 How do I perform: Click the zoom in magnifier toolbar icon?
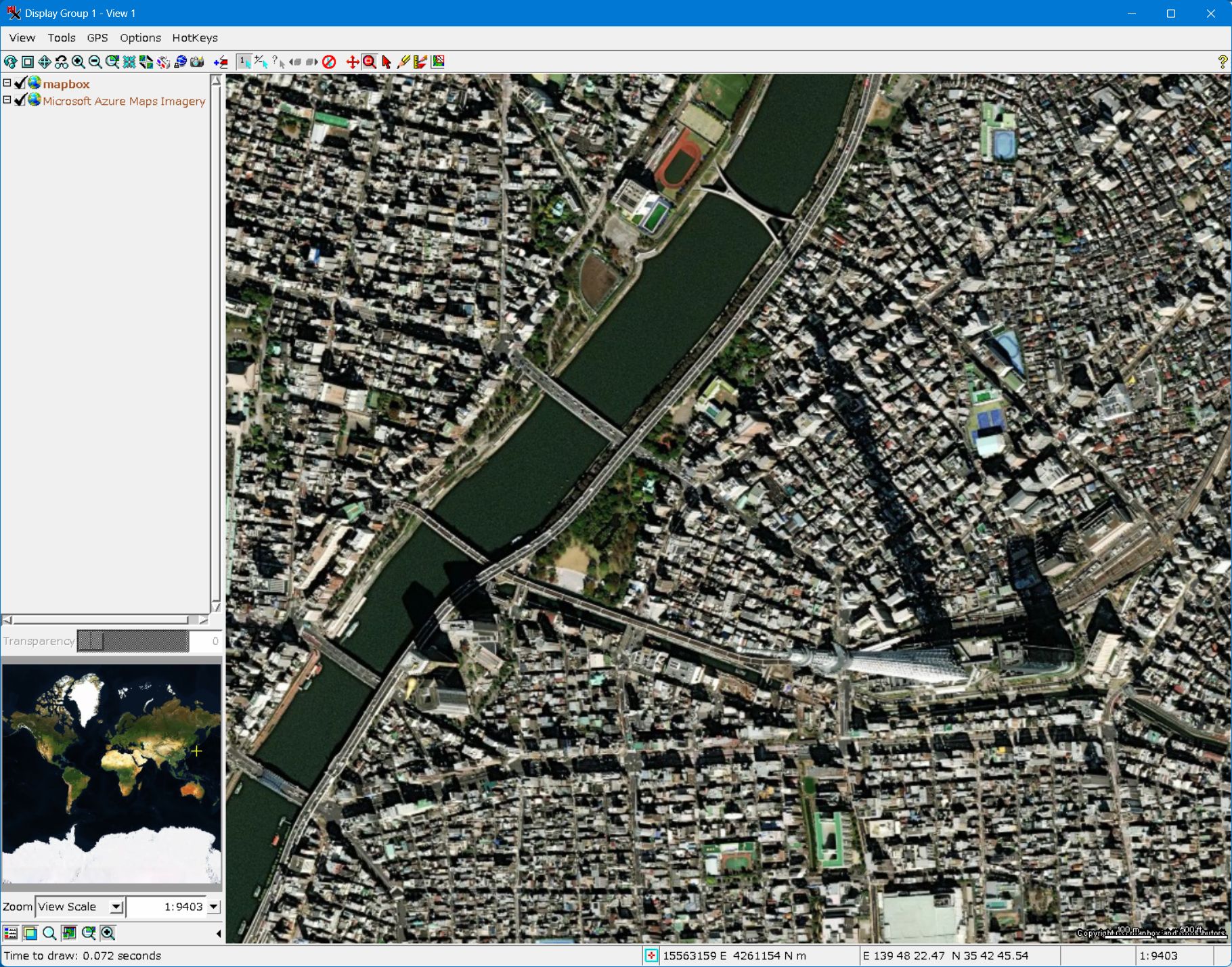pyautogui.click(x=79, y=62)
